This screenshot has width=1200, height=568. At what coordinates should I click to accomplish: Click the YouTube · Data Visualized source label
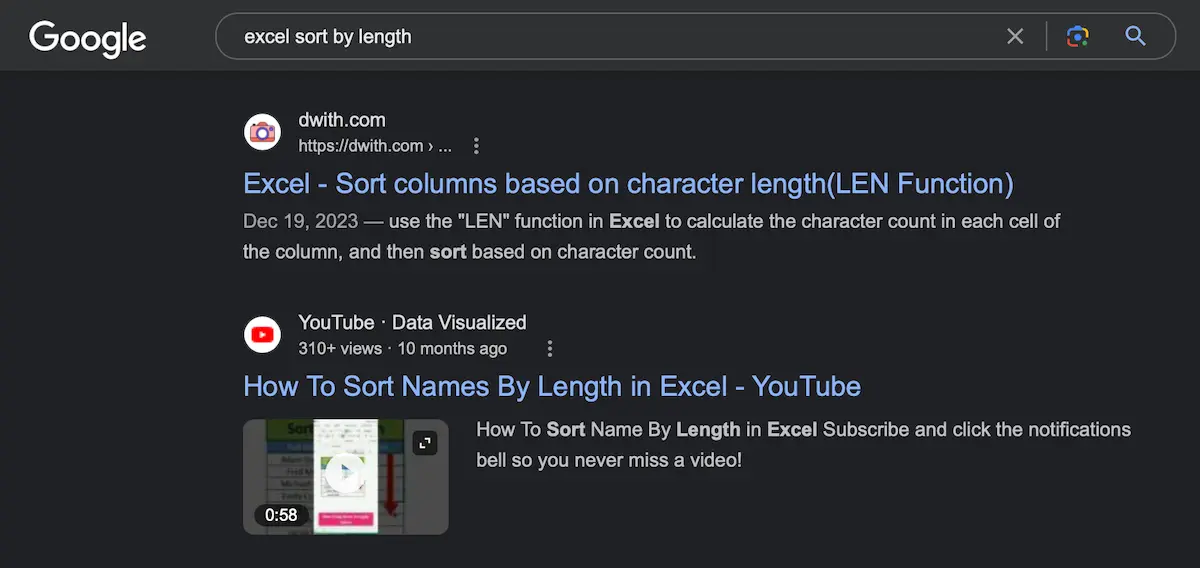412,322
